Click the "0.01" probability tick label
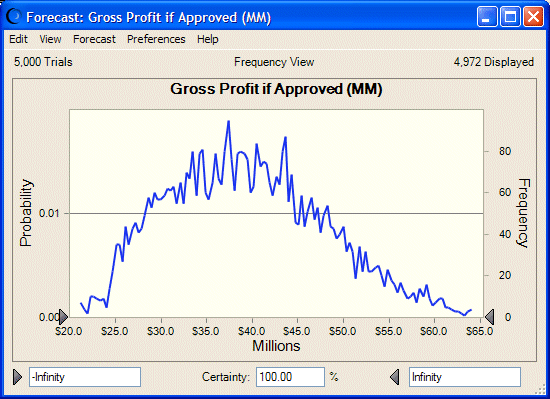This screenshot has height=399, width=550. (49, 213)
